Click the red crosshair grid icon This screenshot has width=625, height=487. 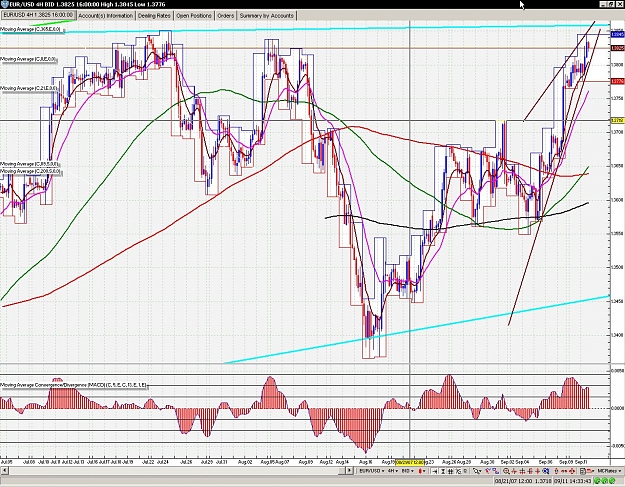coord(522,471)
